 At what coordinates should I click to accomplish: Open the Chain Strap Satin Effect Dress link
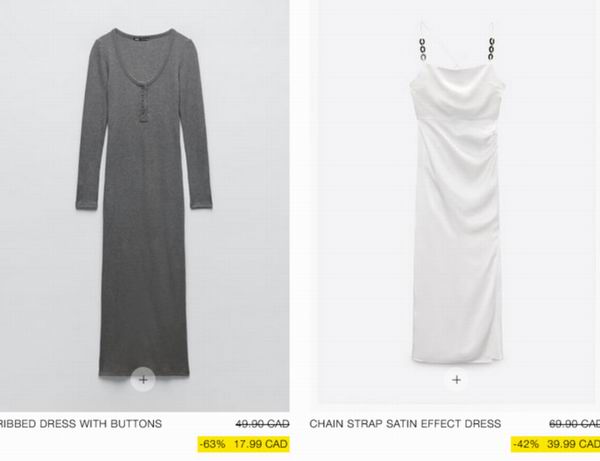(405, 424)
